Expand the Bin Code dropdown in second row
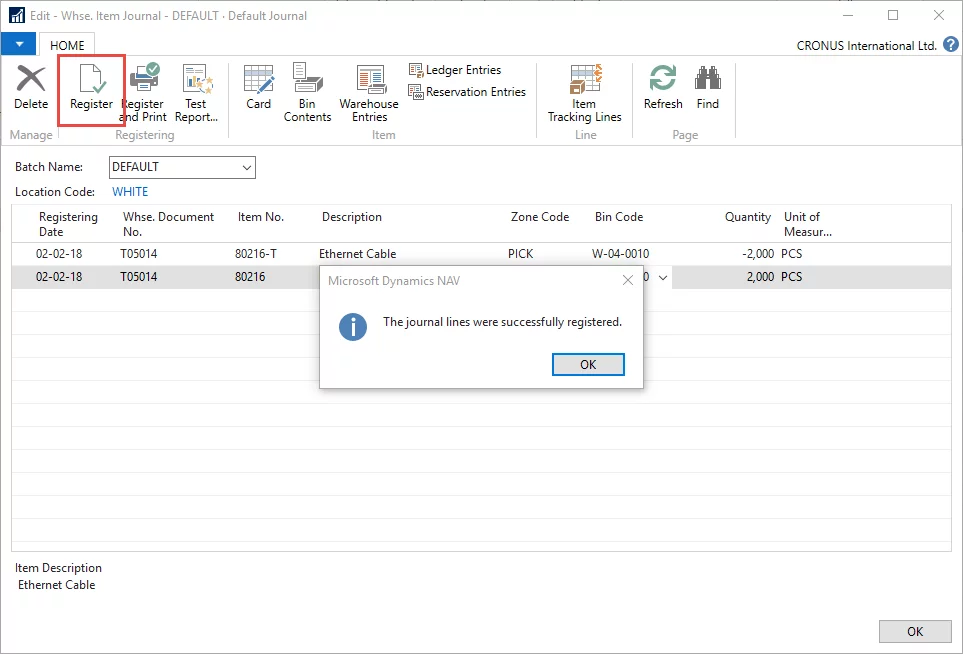The width and height of the screenshot is (963, 654). 663,277
